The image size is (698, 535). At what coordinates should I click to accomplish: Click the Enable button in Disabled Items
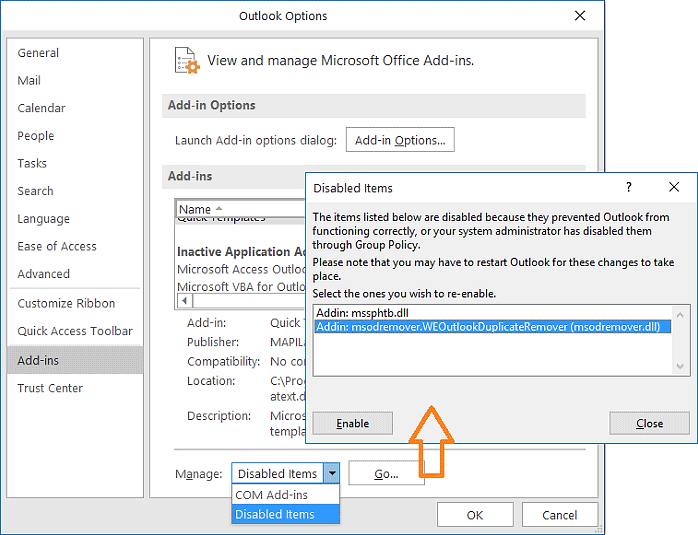(353, 423)
